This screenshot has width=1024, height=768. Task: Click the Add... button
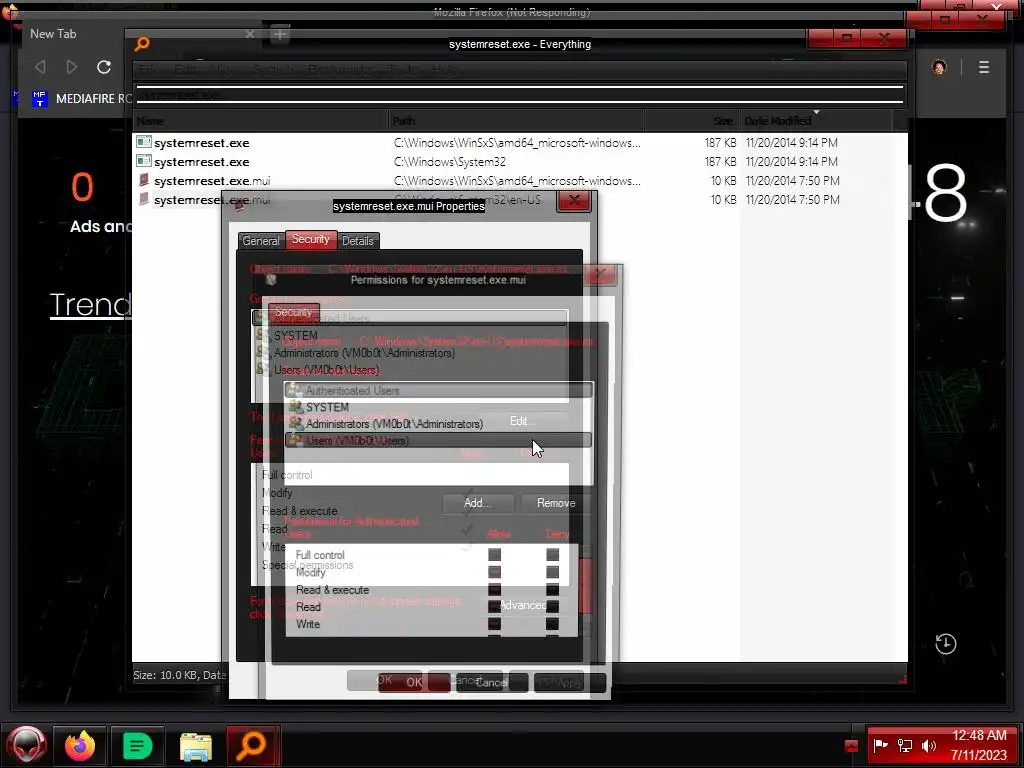tap(477, 503)
